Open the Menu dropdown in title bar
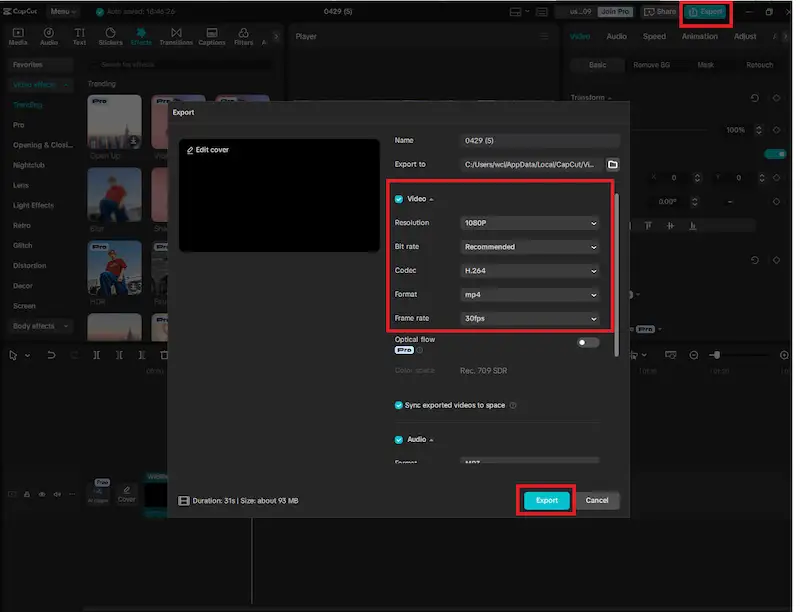The image size is (800, 612). click(63, 12)
